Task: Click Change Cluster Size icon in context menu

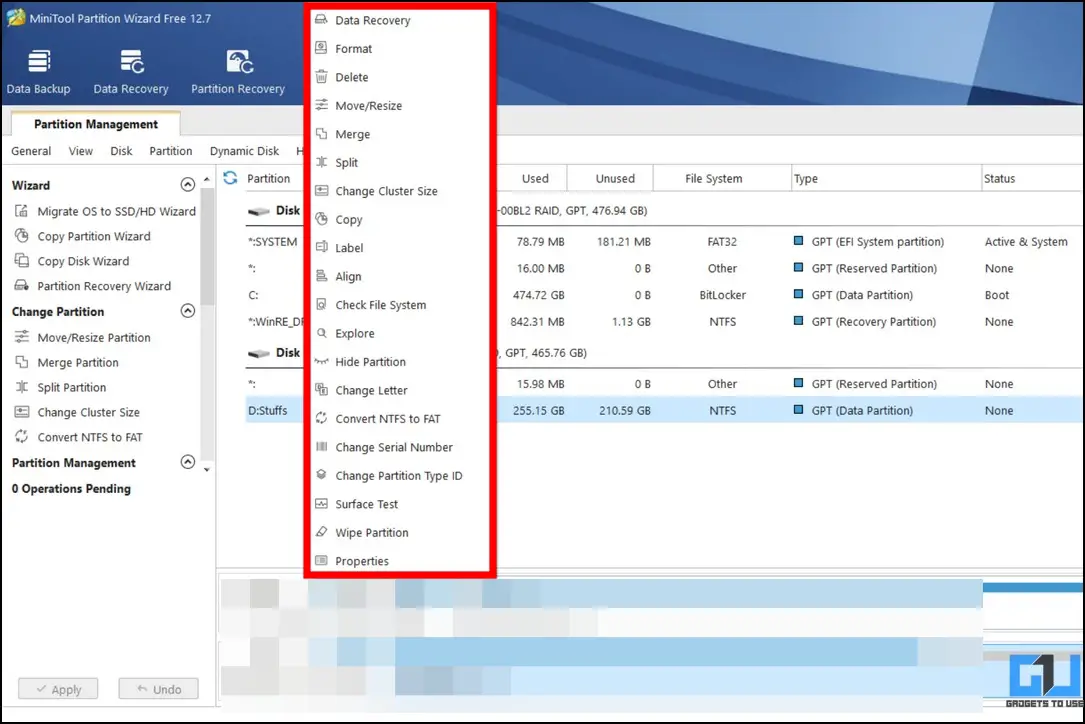Action: 321,190
